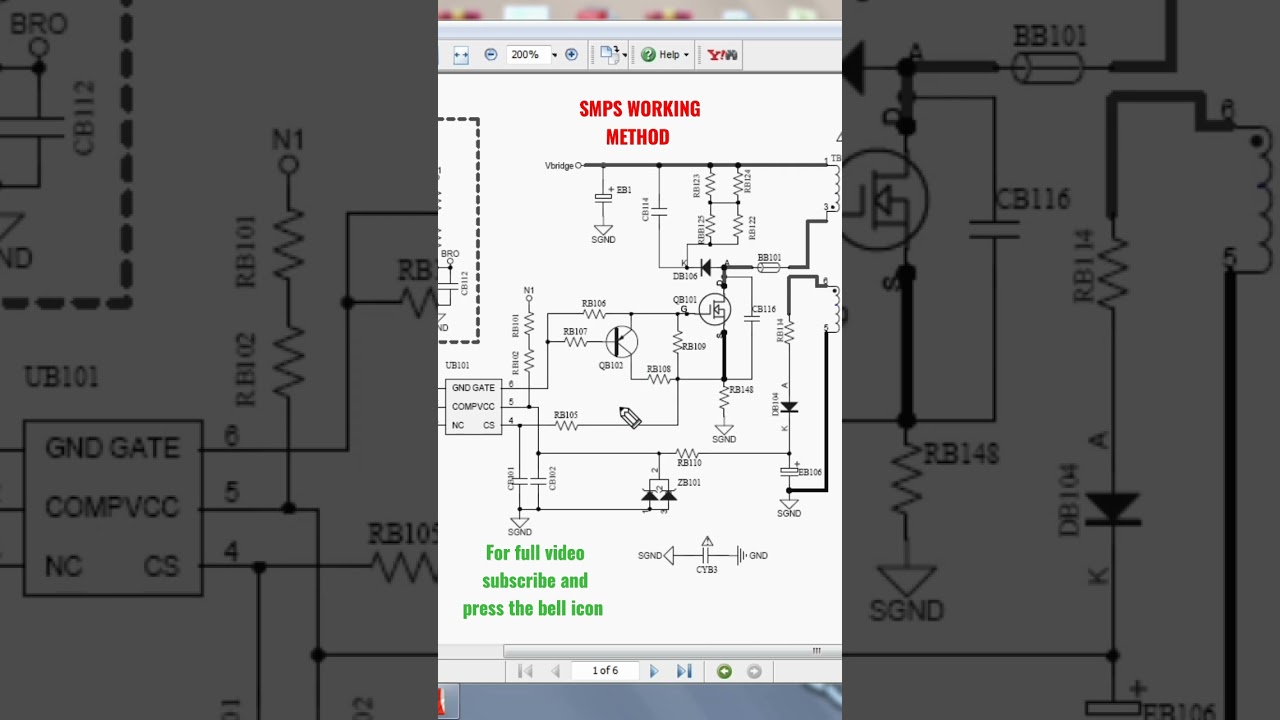Click the fit width icon
This screenshot has height=720, width=1280.
[461, 55]
